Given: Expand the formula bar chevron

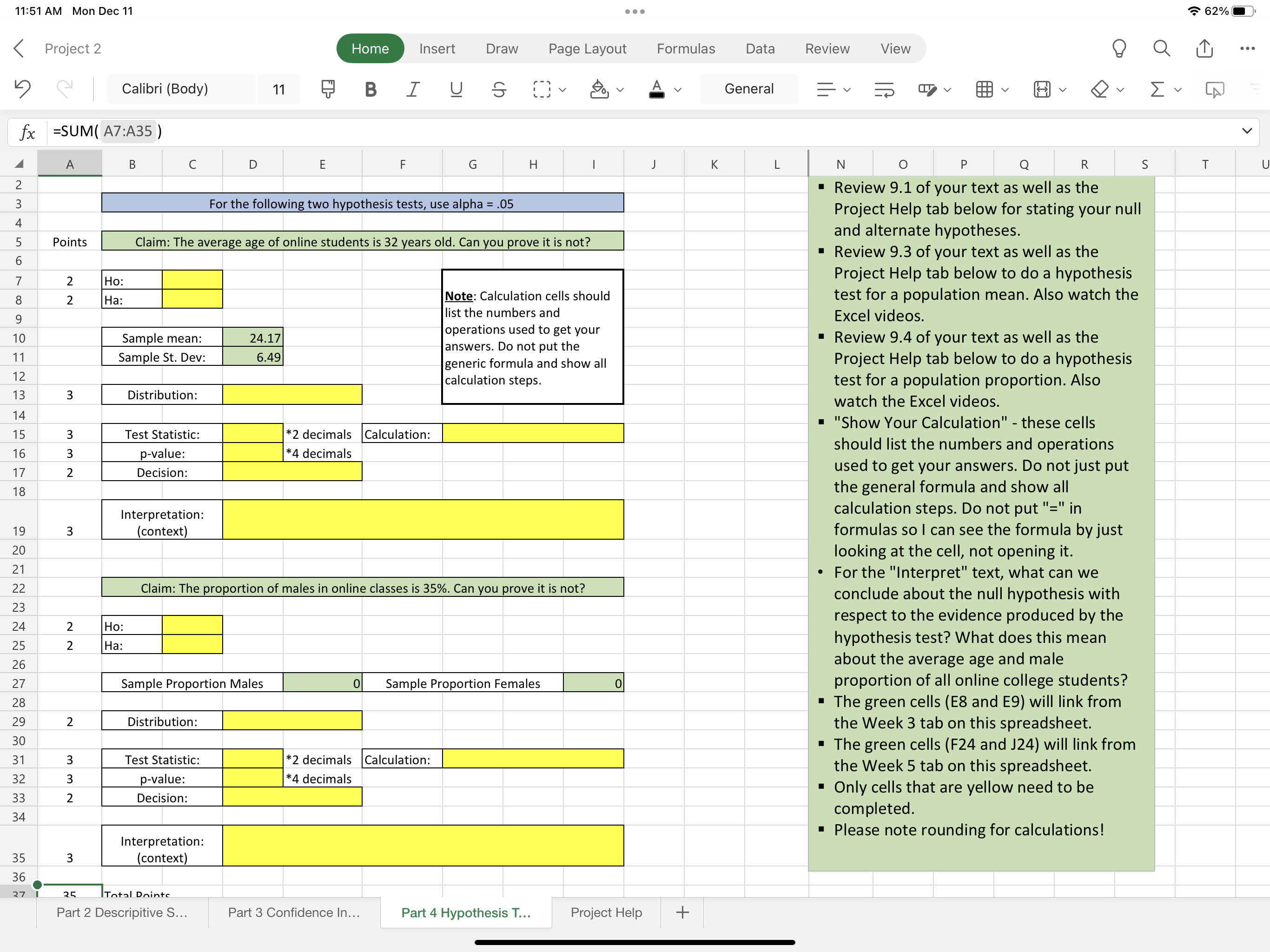Looking at the screenshot, I should [x=1246, y=131].
